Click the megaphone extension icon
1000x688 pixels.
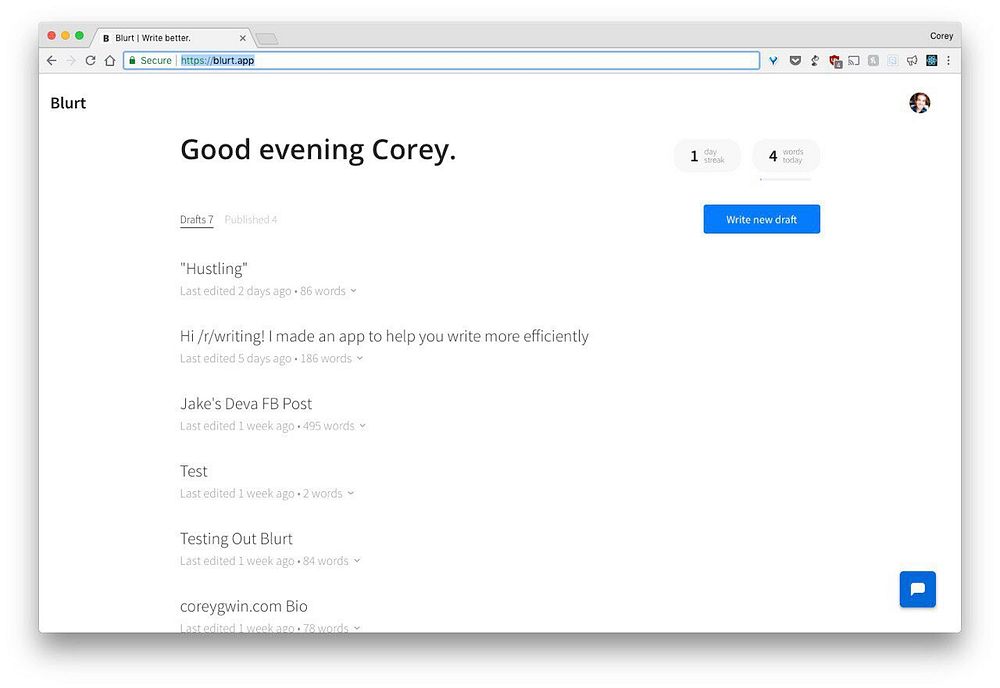click(x=912, y=61)
